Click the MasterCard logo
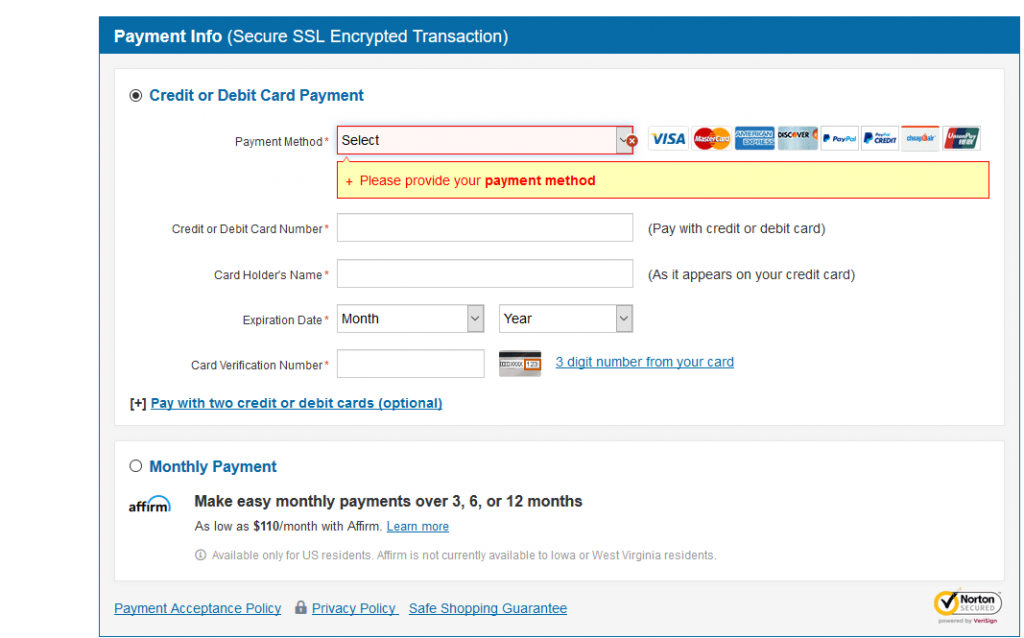1024x638 pixels. click(711, 139)
